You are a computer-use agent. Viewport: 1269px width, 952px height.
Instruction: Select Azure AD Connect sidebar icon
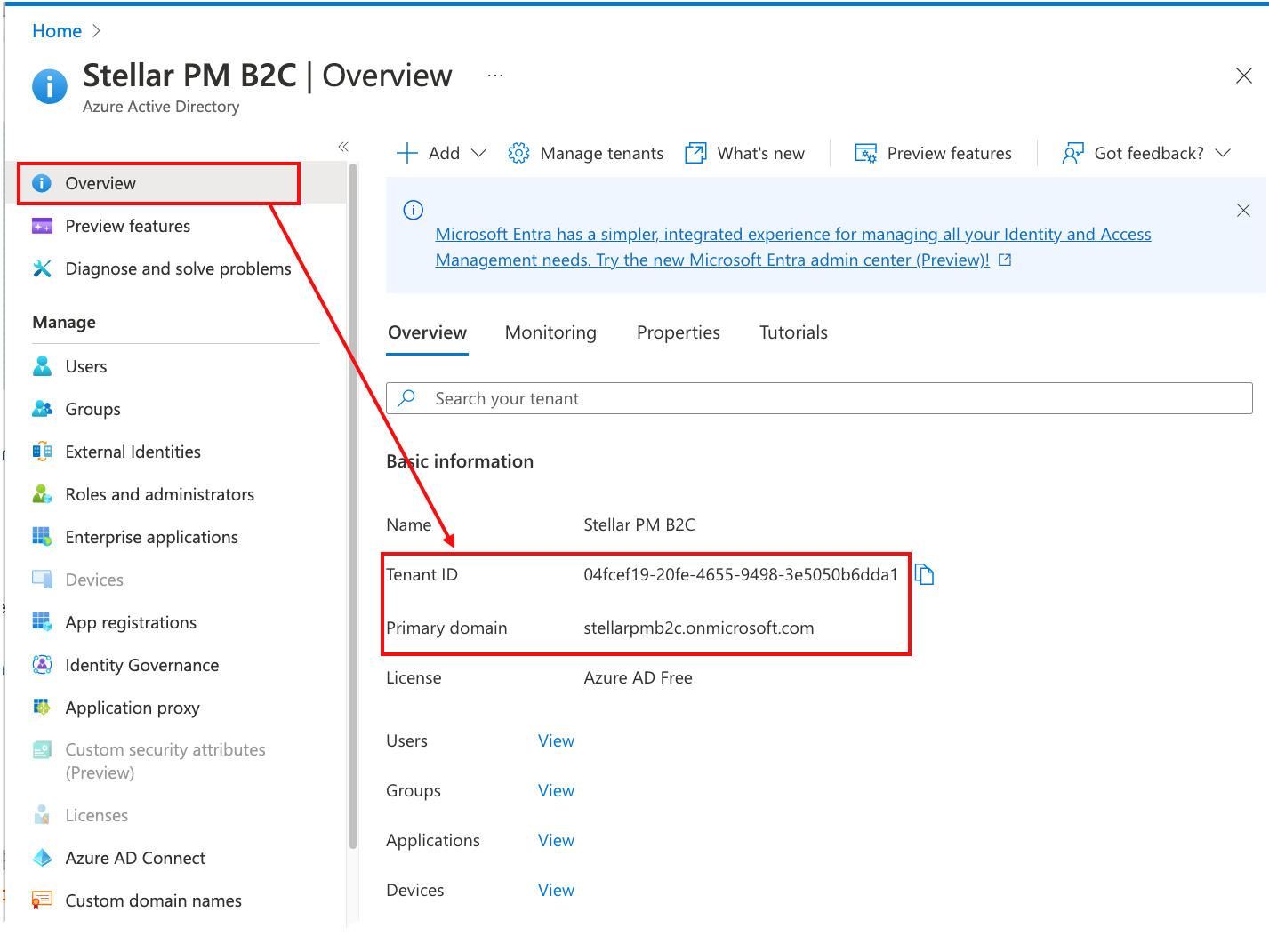42,858
